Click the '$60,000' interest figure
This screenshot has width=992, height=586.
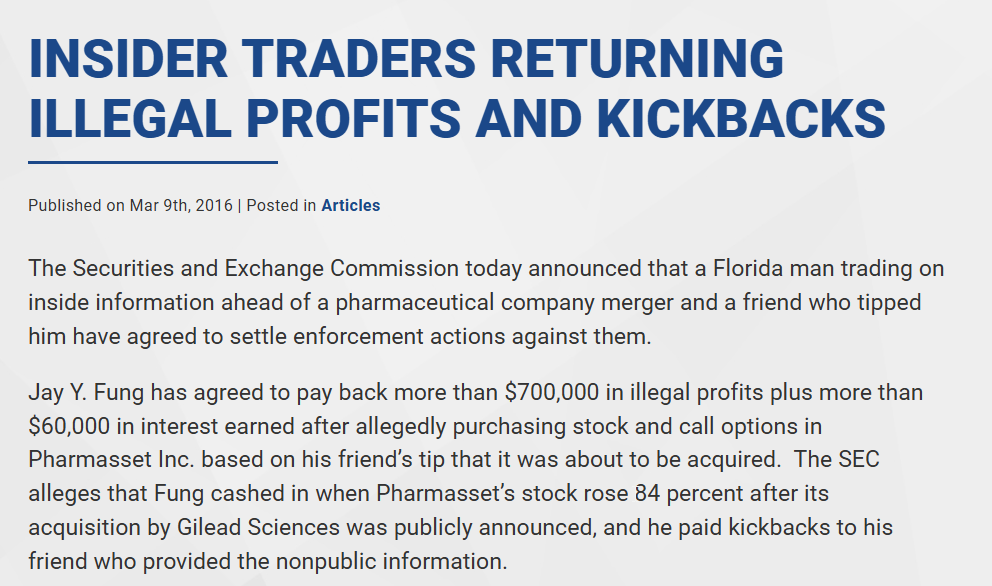[x=69, y=426]
